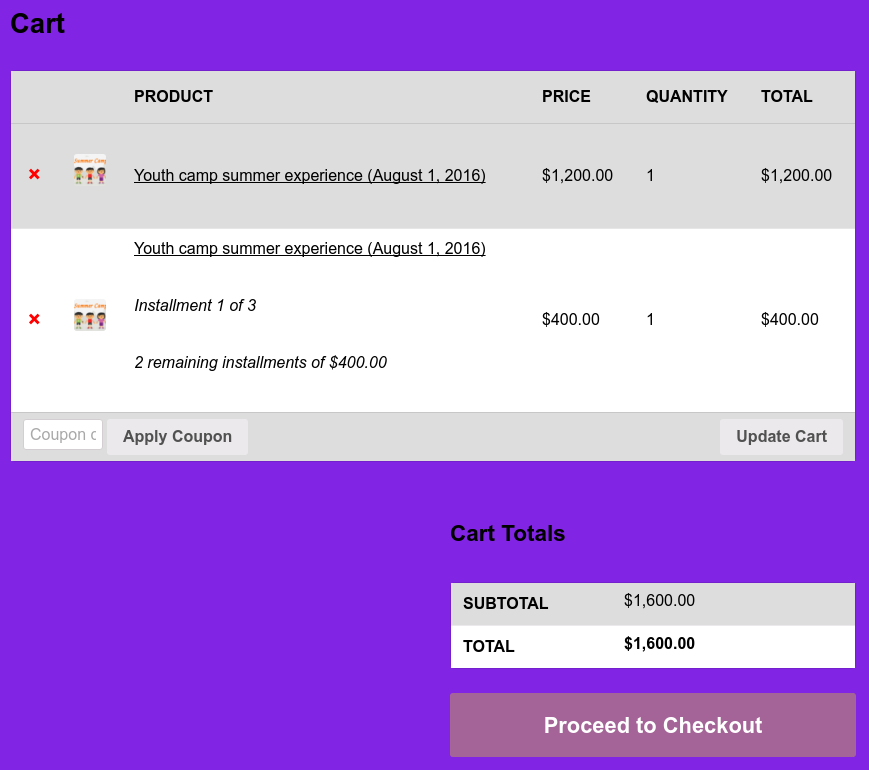Select quantity value of the $1,200.00 item
The height and width of the screenshot is (770, 869).
(x=650, y=176)
